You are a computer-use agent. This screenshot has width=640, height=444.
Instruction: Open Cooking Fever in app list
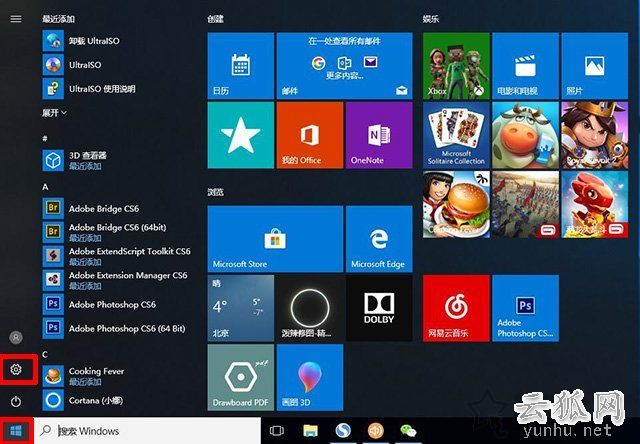[x=118, y=376]
